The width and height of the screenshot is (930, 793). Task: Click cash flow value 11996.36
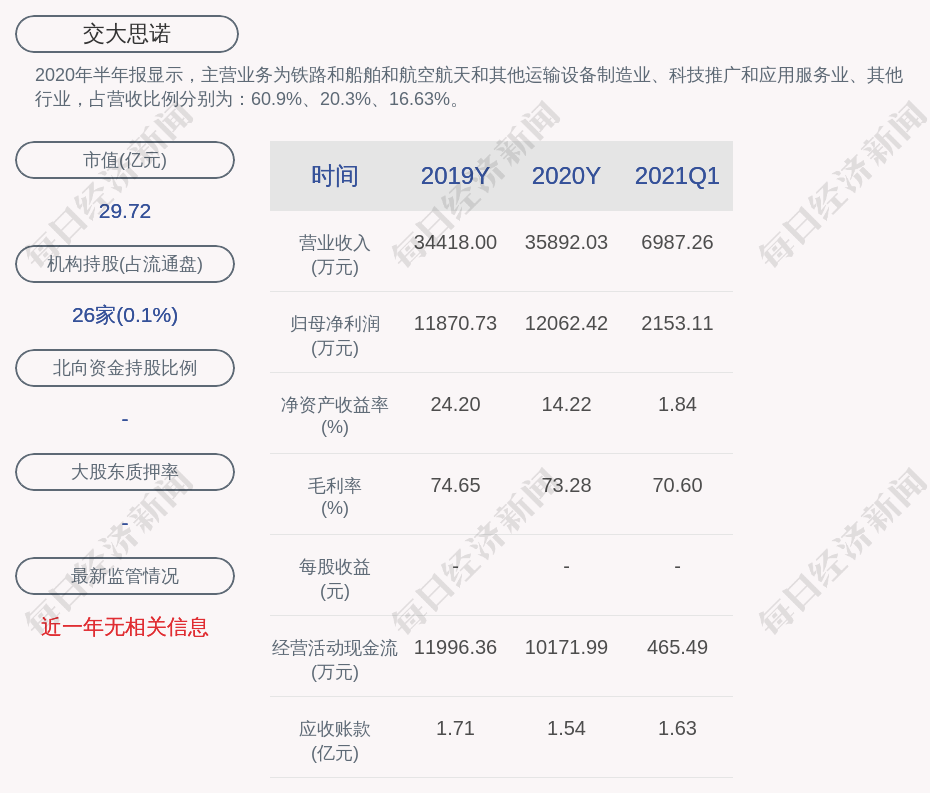(x=456, y=647)
